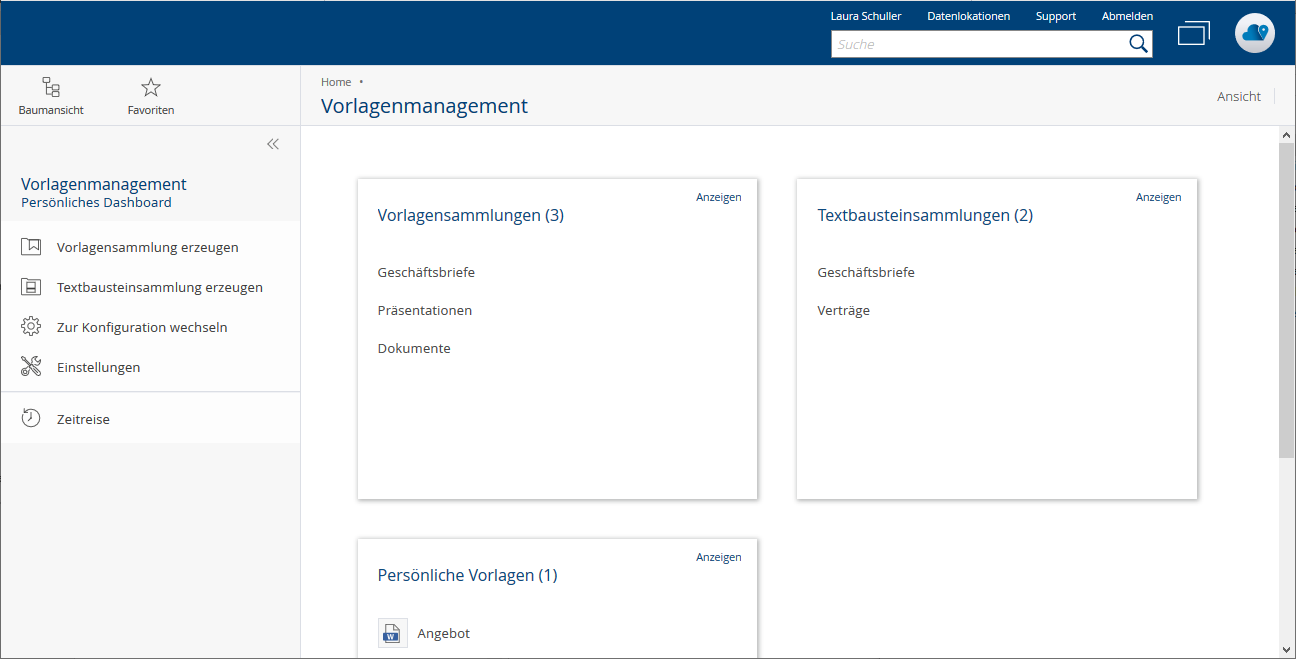Image resolution: width=1296 pixels, height=659 pixels.
Task: Open Datenlokationen in top bar
Action: click(x=968, y=16)
